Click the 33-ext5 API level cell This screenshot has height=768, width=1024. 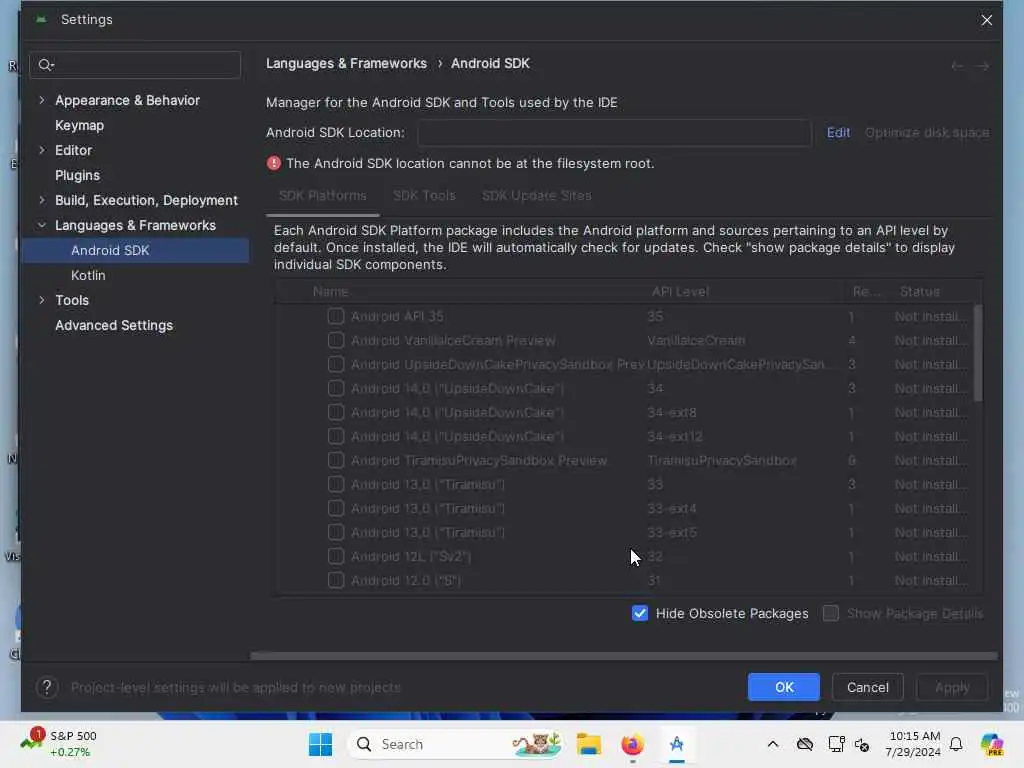[671, 532]
